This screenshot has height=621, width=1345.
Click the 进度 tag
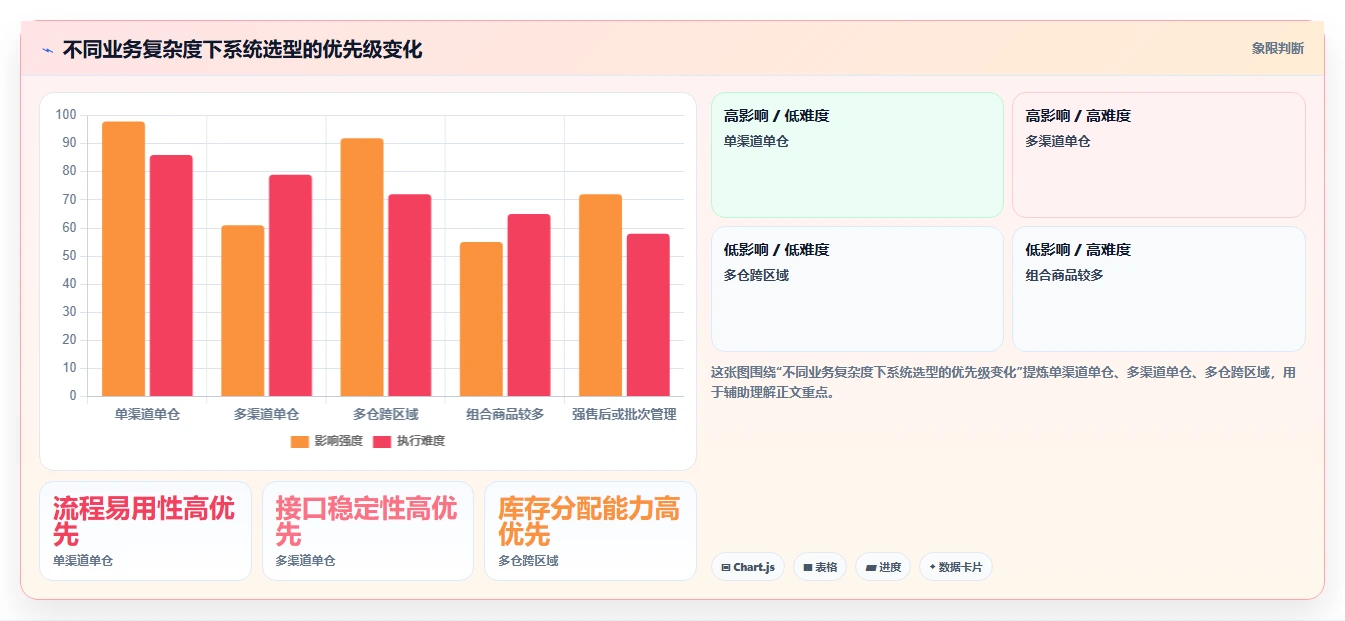(883, 567)
